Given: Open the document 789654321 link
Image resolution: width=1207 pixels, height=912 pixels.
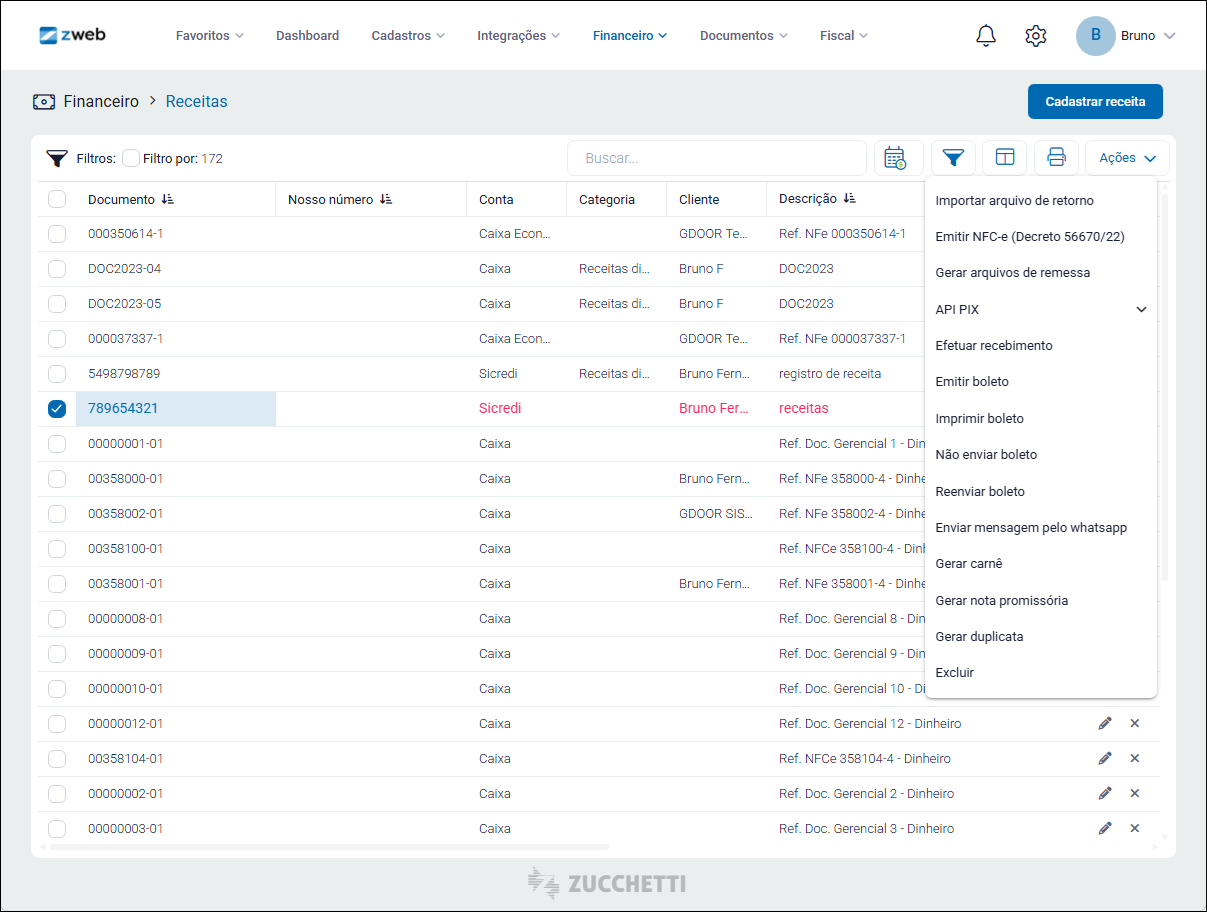Looking at the screenshot, I should 123,409.
